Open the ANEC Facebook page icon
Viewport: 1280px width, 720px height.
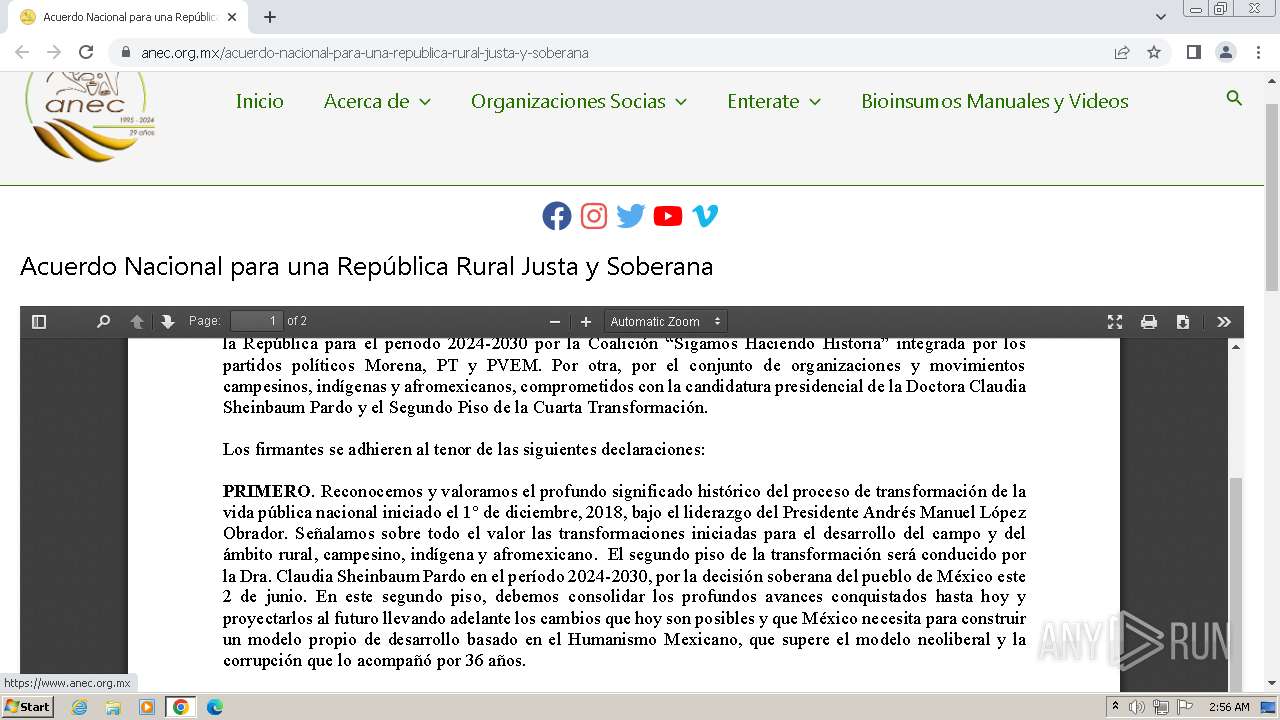point(557,216)
